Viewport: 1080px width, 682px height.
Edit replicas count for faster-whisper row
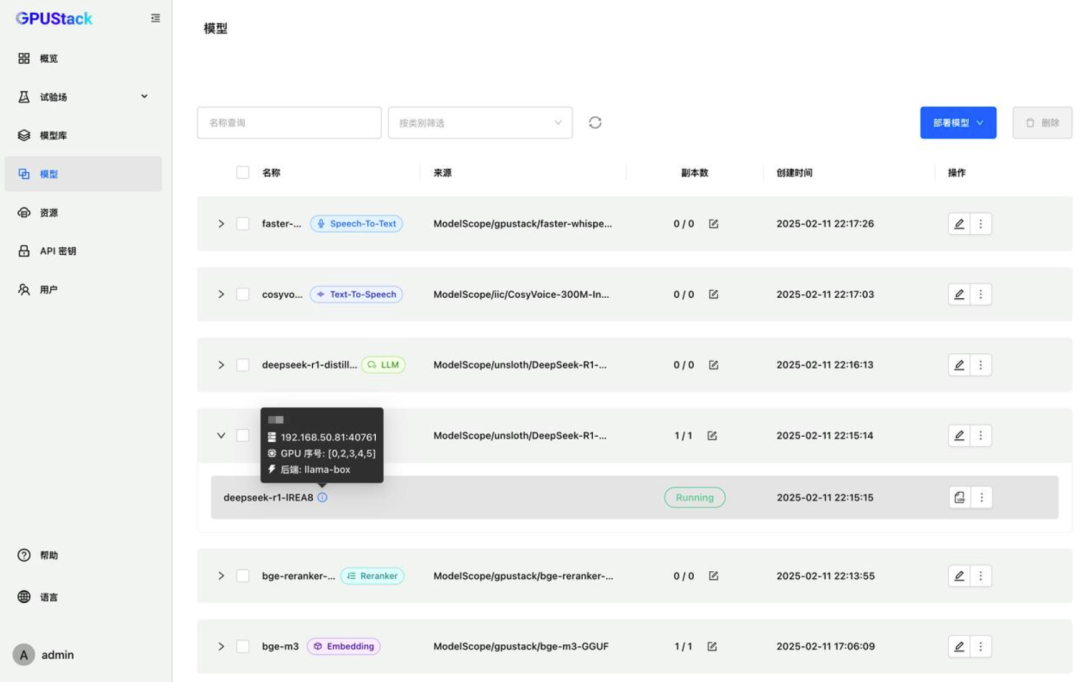pyautogui.click(x=714, y=224)
